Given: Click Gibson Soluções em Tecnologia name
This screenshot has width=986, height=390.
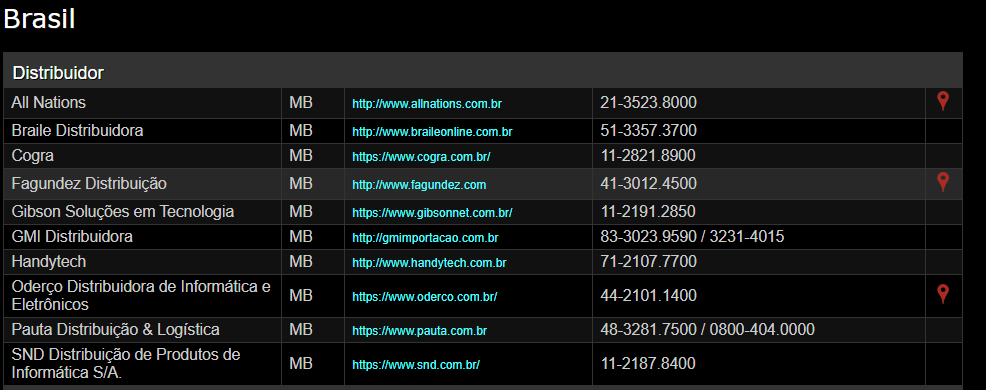Looking at the screenshot, I should tap(123, 212).
